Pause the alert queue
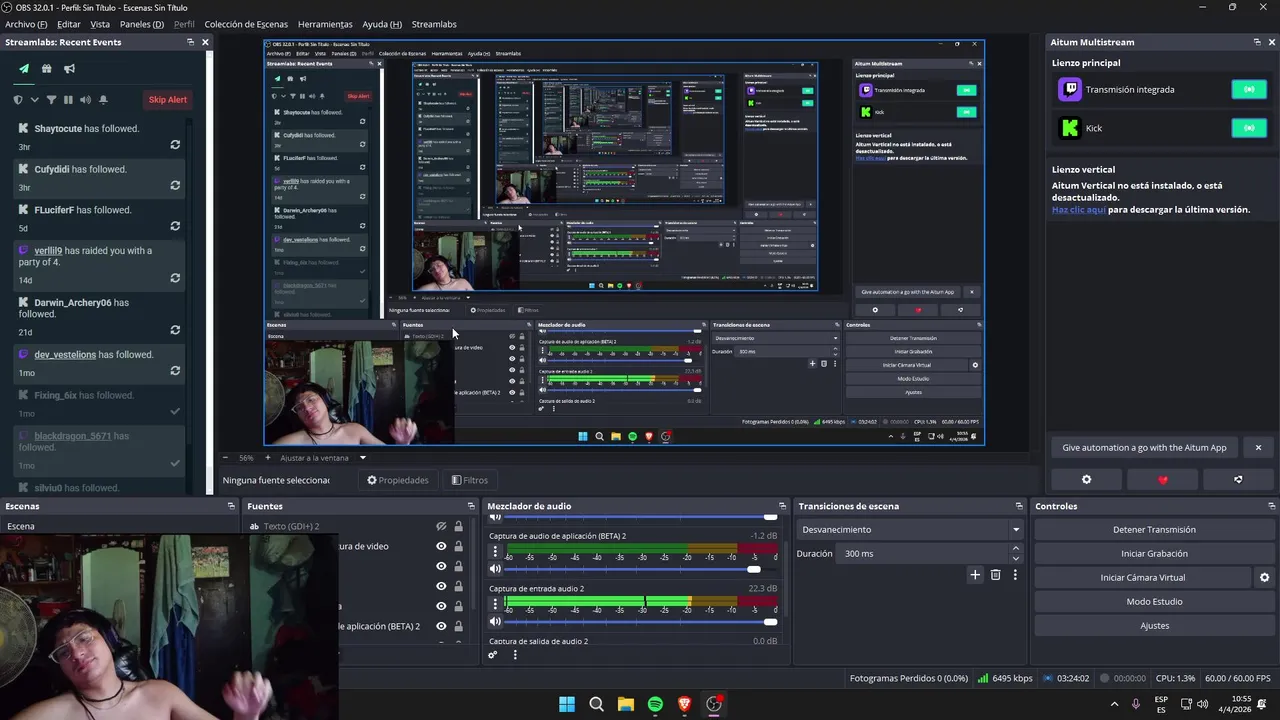 pos(68,100)
